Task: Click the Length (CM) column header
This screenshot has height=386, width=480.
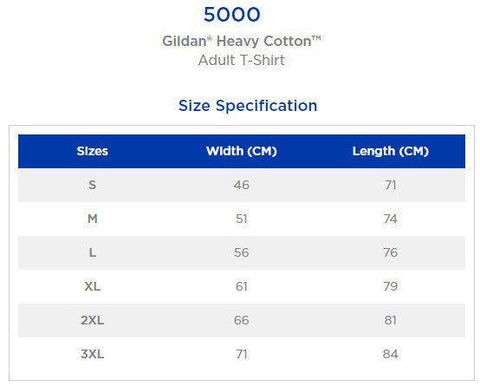Action: pos(390,151)
